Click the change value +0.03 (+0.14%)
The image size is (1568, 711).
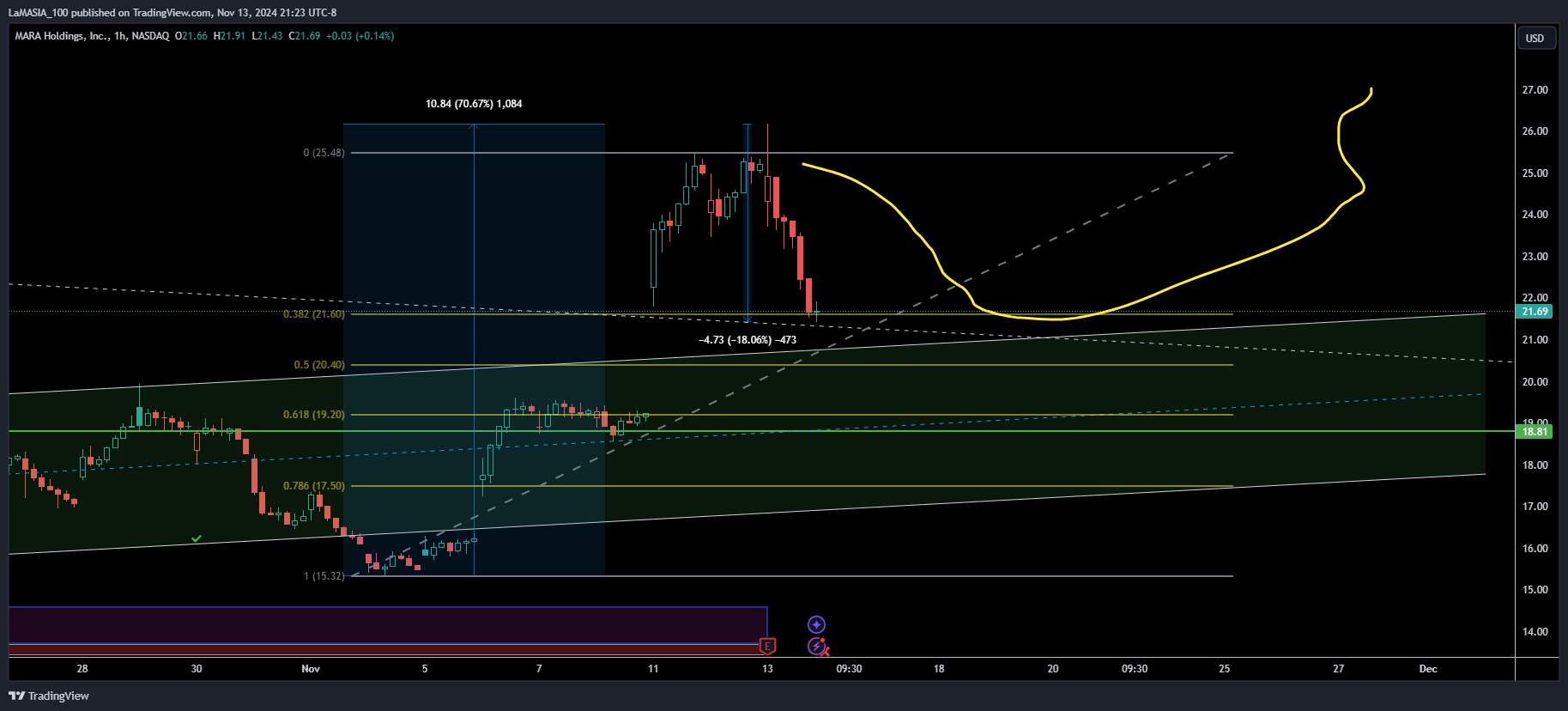click(x=360, y=36)
